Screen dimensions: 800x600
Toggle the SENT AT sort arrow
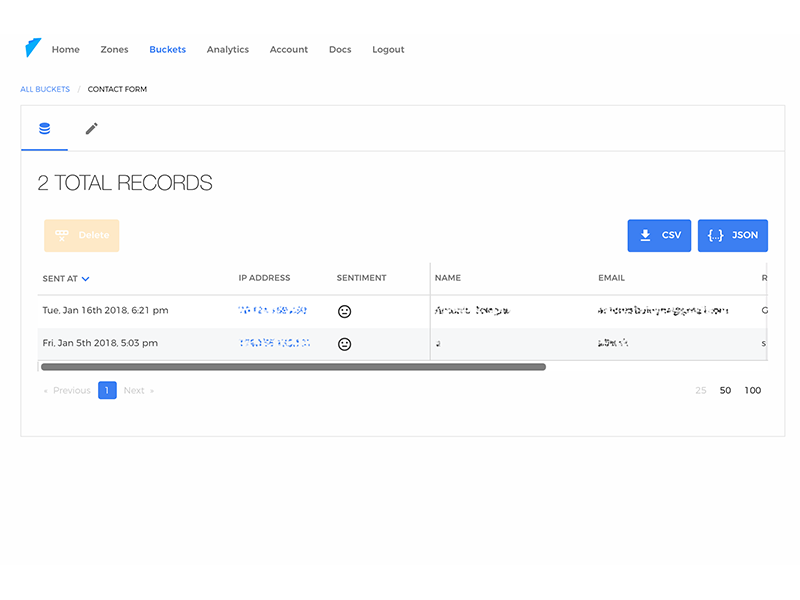tap(86, 279)
